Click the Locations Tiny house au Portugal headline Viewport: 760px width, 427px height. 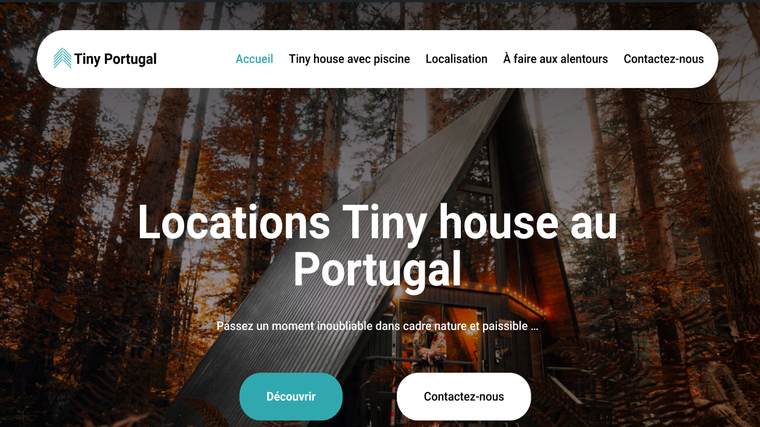(x=378, y=246)
